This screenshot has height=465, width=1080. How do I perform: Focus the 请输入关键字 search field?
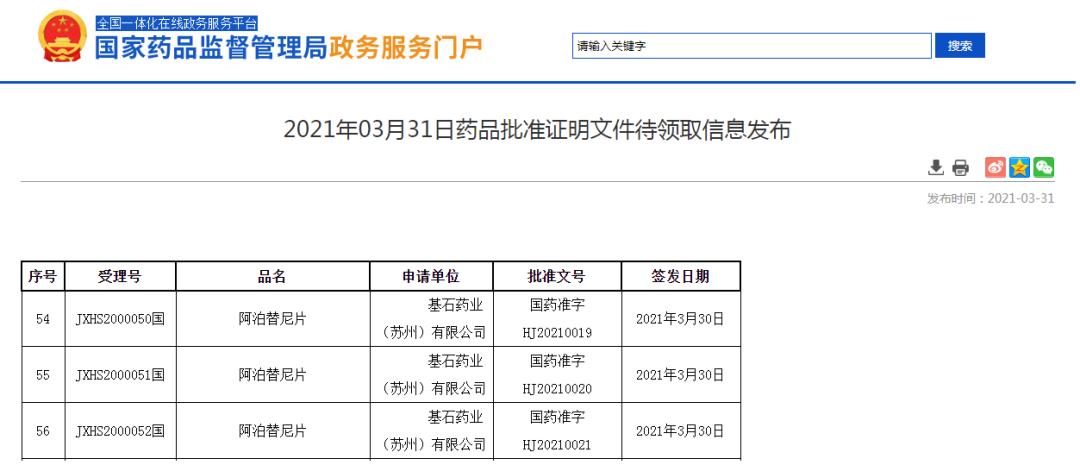pos(750,46)
